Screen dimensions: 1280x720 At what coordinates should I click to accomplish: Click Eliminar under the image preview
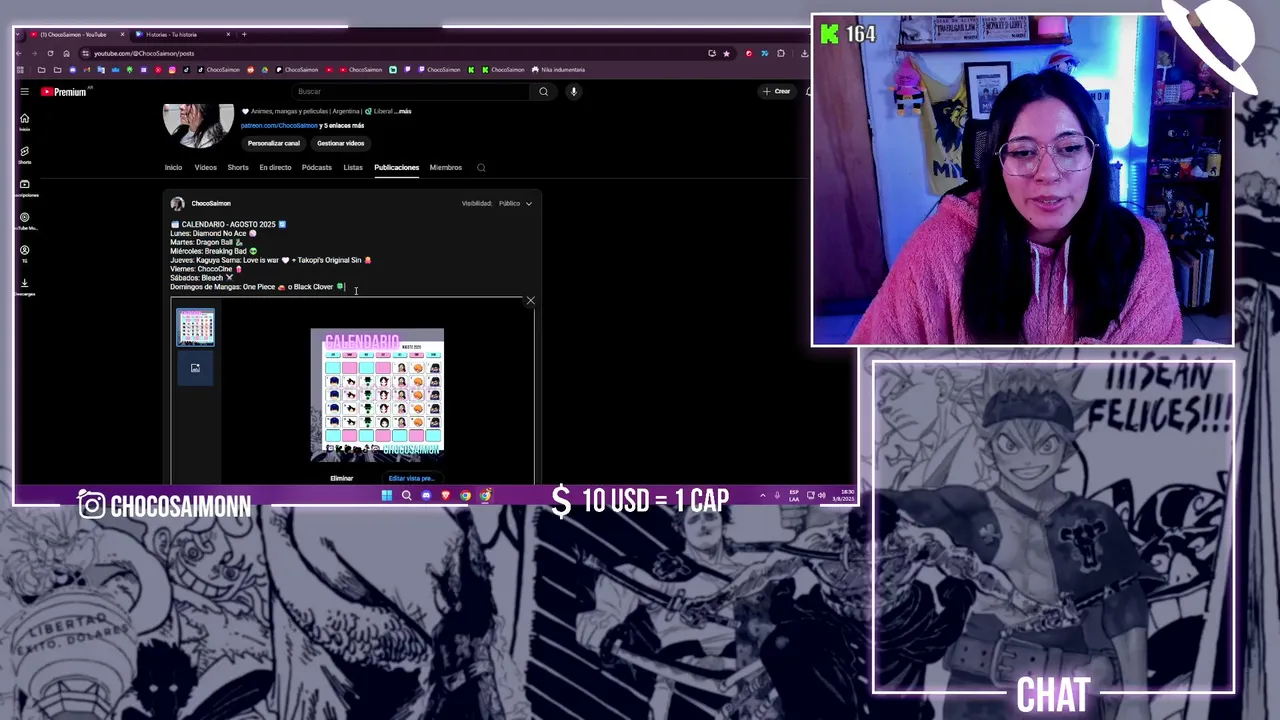coord(341,478)
